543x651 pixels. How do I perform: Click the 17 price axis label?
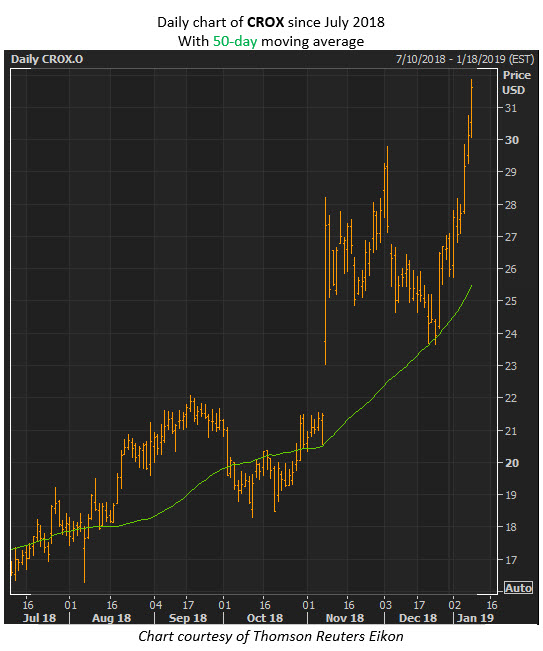(x=511, y=560)
